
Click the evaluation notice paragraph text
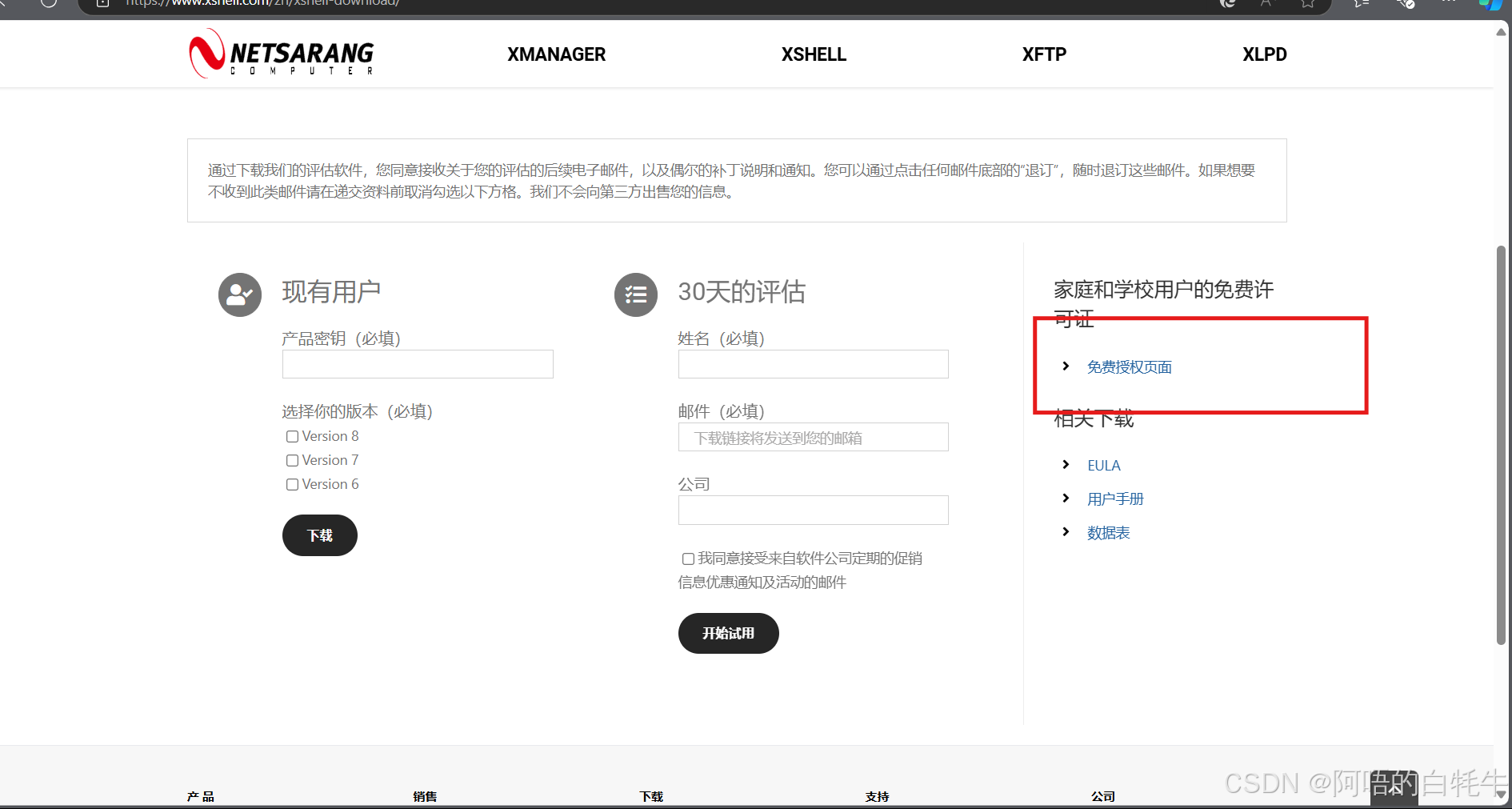[x=731, y=181]
